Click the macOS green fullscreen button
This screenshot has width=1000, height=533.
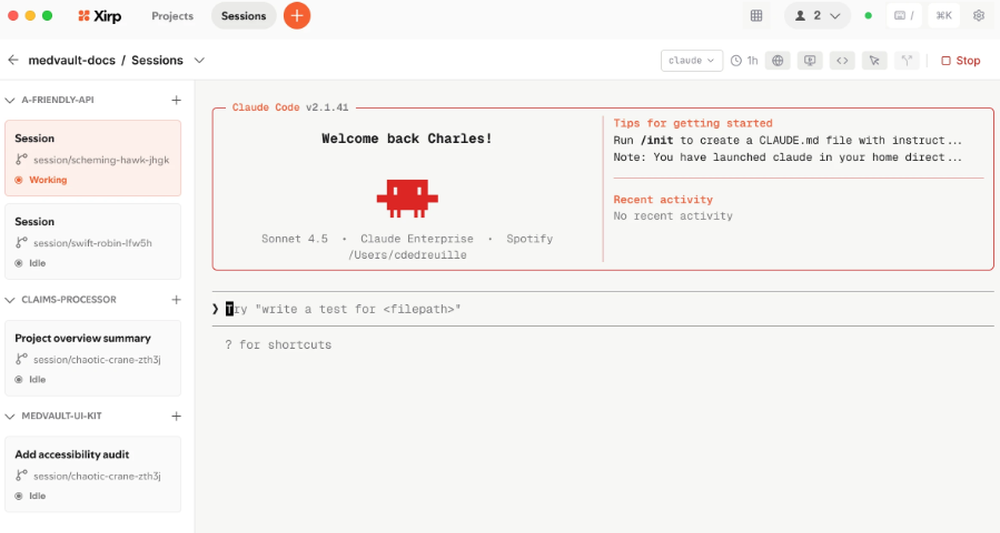click(47, 16)
